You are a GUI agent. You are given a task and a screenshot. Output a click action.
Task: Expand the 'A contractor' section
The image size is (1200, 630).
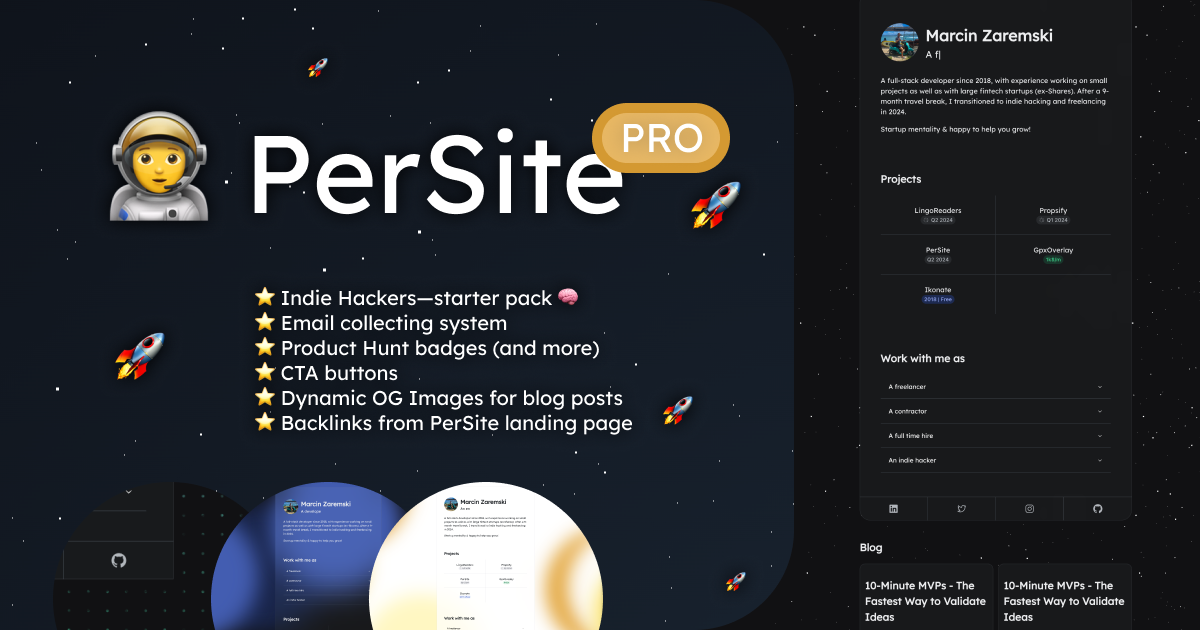tap(996, 411)
